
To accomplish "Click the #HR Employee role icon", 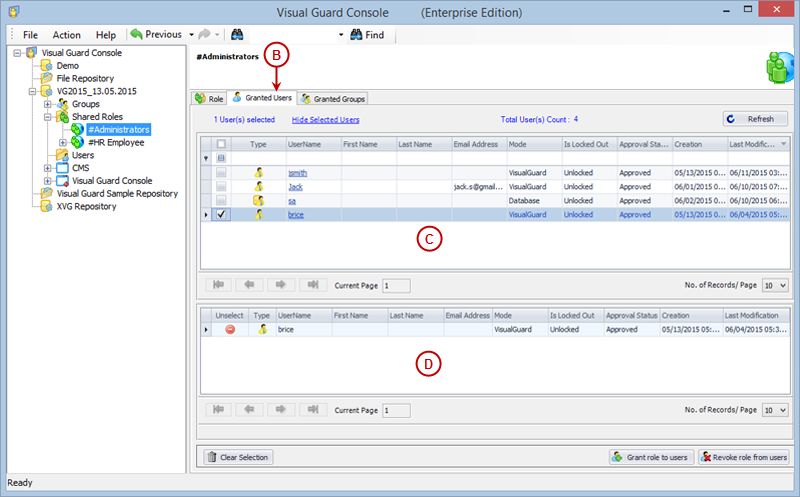I will (x=78, y=142).
